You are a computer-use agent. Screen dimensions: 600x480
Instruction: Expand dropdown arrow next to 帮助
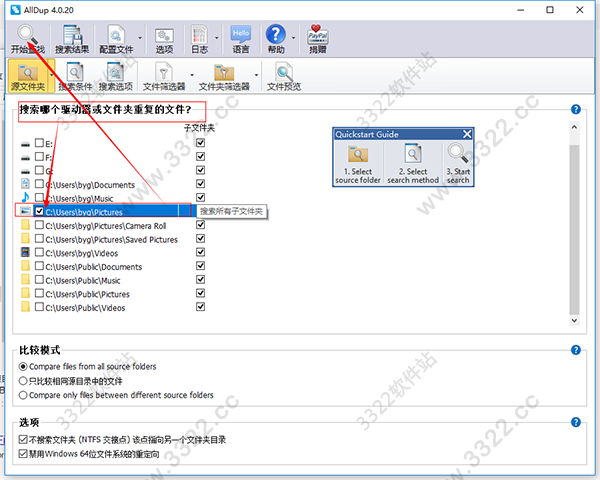pyautogui.click(x=293, y=38)
